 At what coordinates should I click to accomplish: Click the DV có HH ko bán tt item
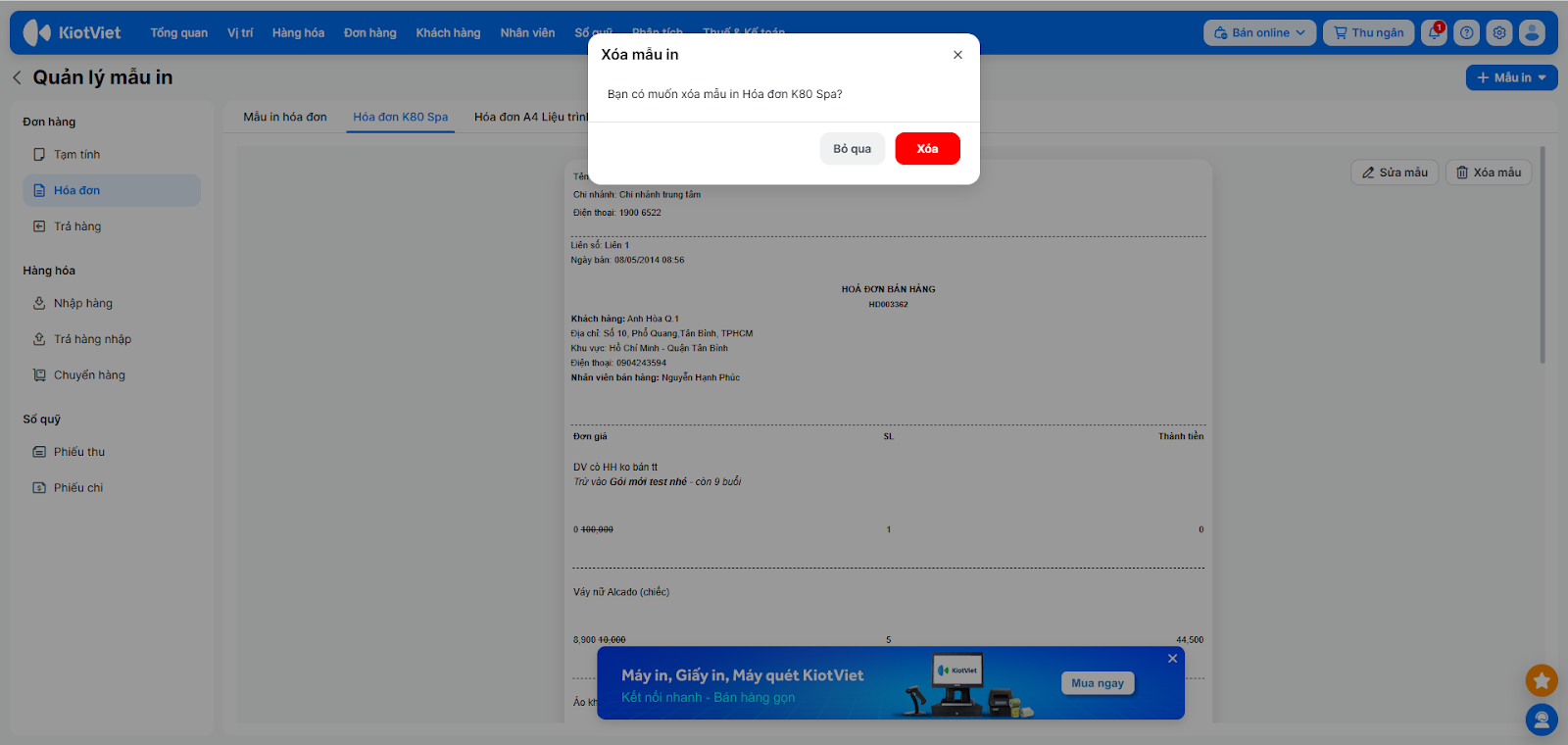615,468
